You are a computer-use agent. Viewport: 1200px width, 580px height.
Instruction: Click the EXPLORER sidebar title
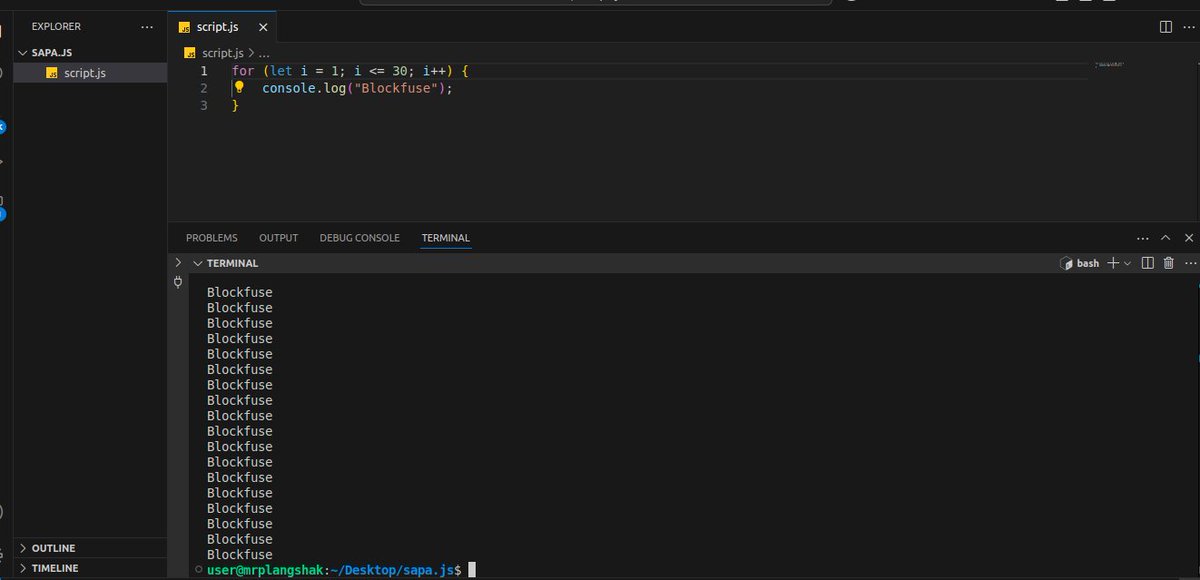coord(56,27)
